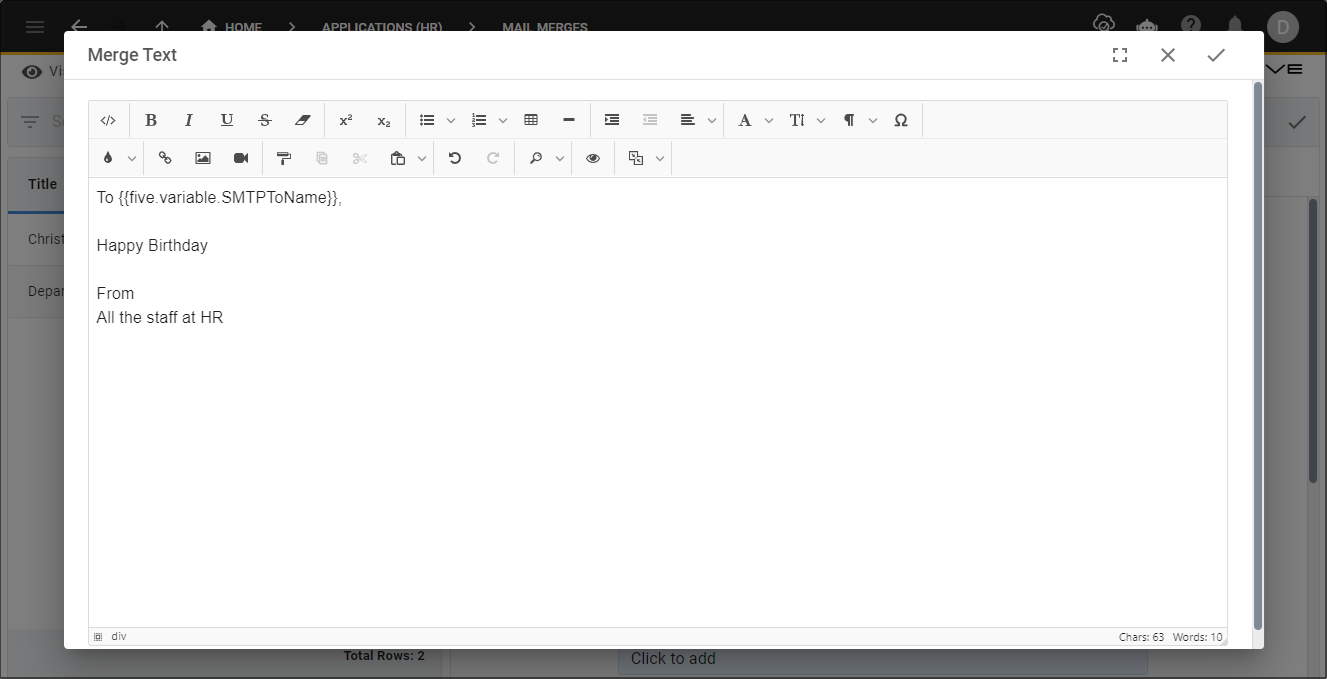The image size is (1327, 679).
Task: Expand the unordered list style dropdown
Action: (x=451, y=120)
